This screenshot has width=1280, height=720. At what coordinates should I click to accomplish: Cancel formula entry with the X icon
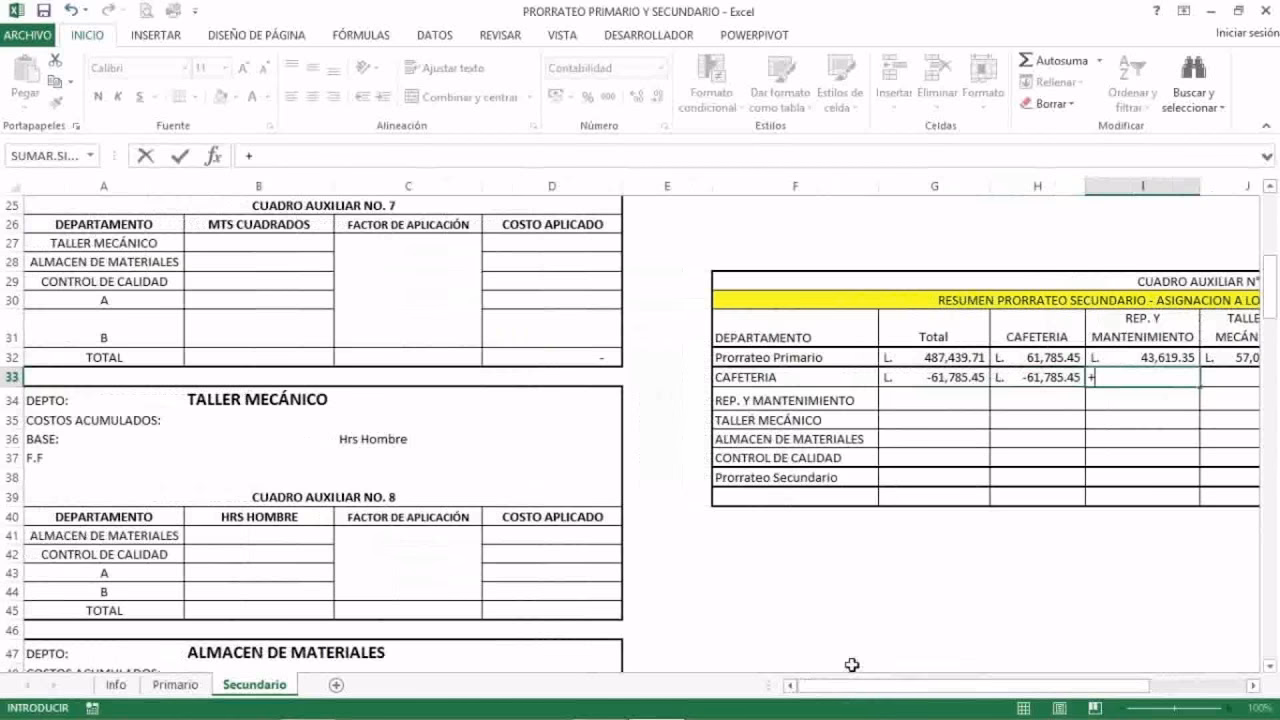tap(146, 156)
